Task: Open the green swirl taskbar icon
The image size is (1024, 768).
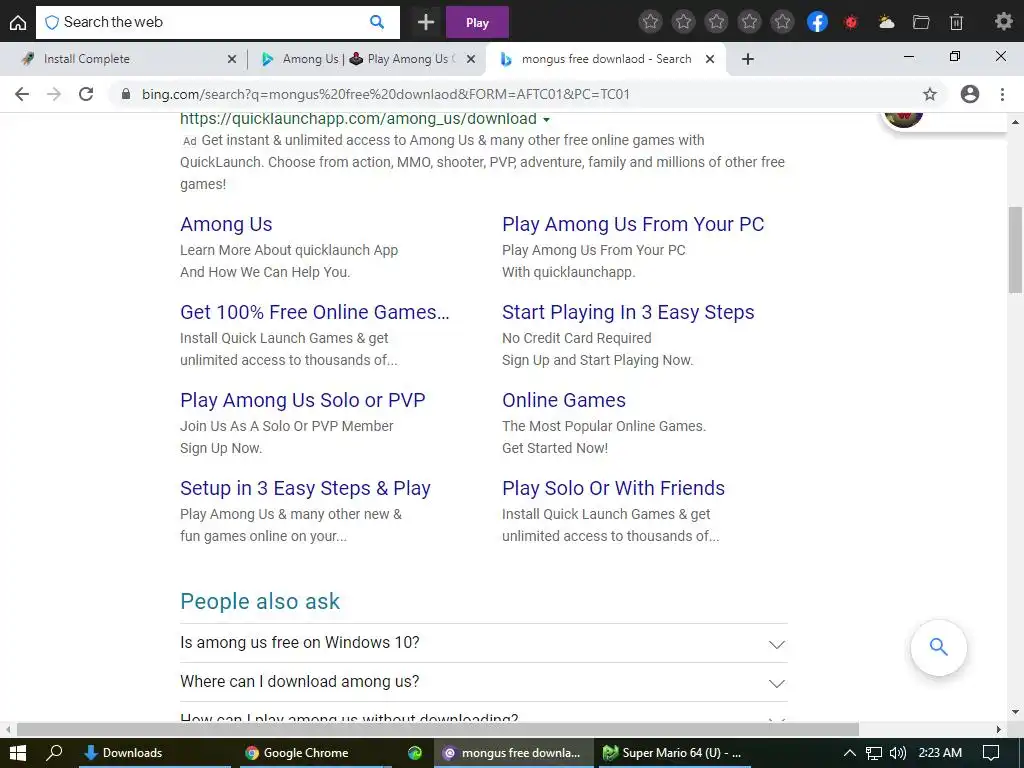Action: 415,753
